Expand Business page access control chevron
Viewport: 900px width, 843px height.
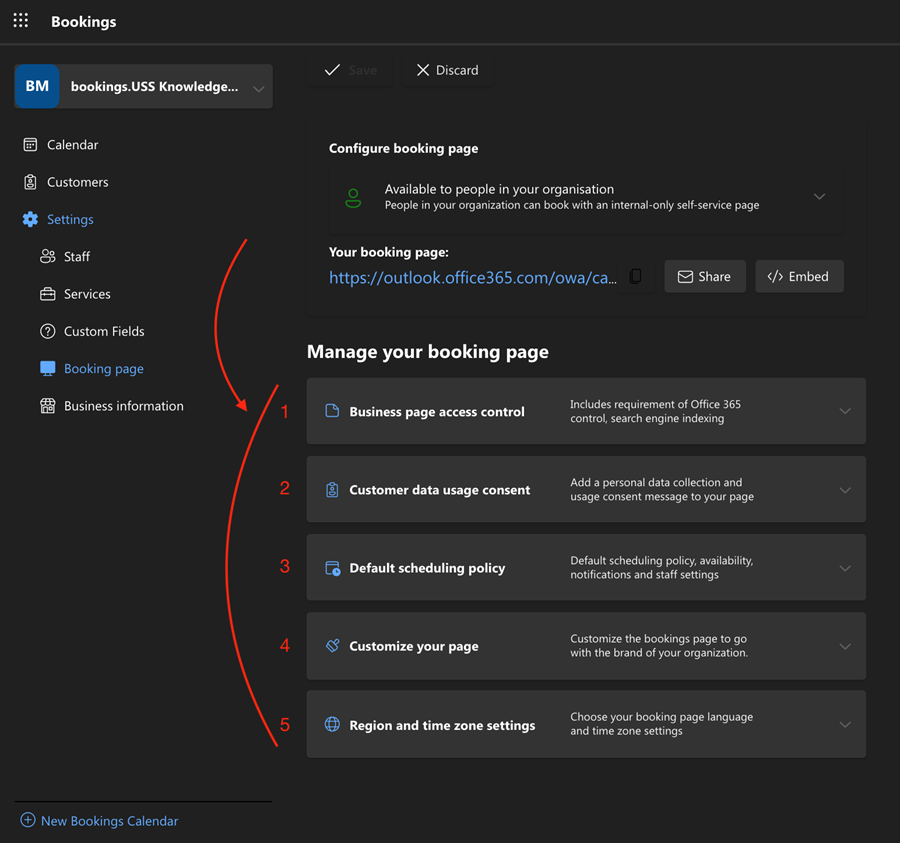click(x=845, y=411)
